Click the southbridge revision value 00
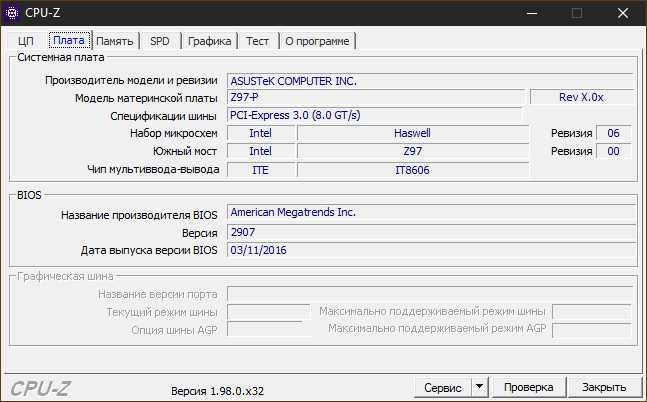 click(614, 151)
